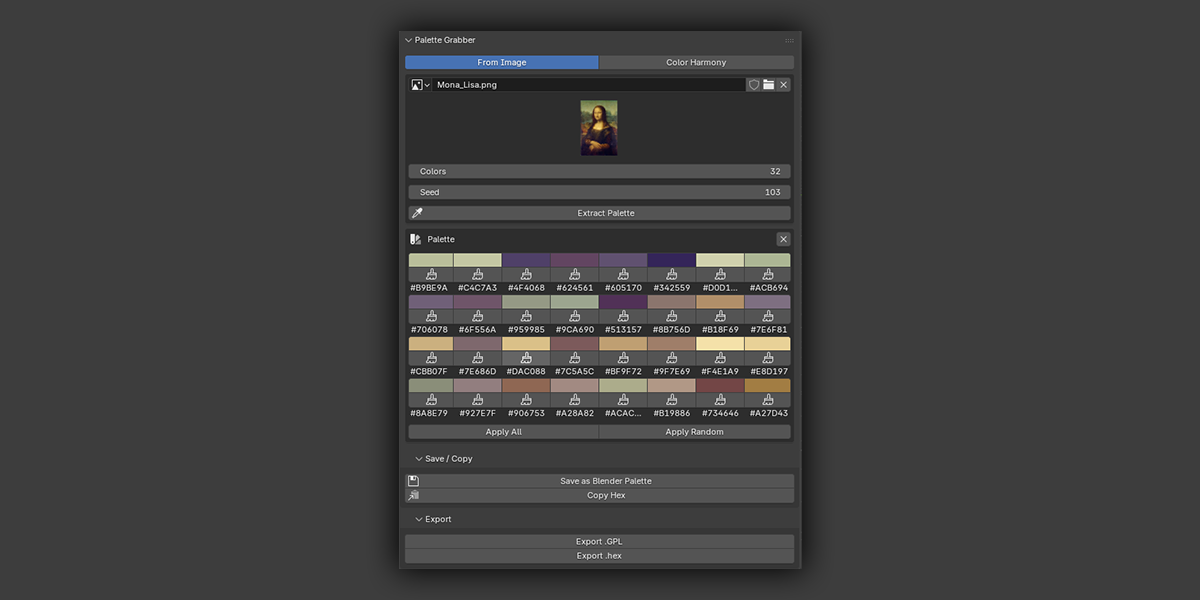Unlink Mona_Lisa.png with the X icon
1200x600 pixels.
pos(784,85)
